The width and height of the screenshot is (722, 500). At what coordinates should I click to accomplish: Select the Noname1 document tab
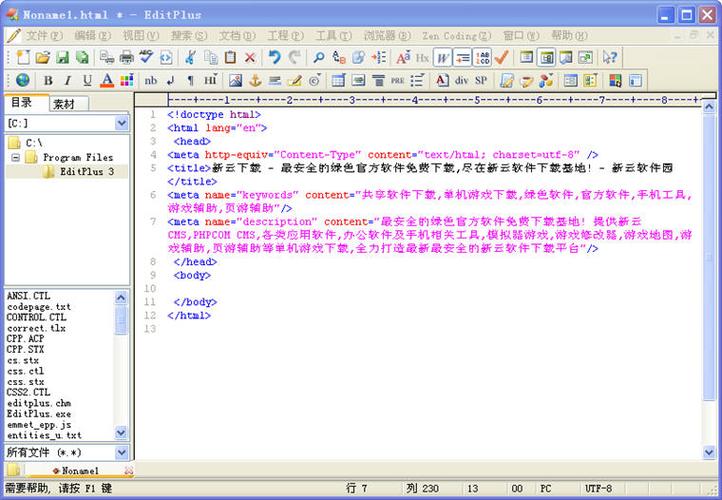point(79,470)
